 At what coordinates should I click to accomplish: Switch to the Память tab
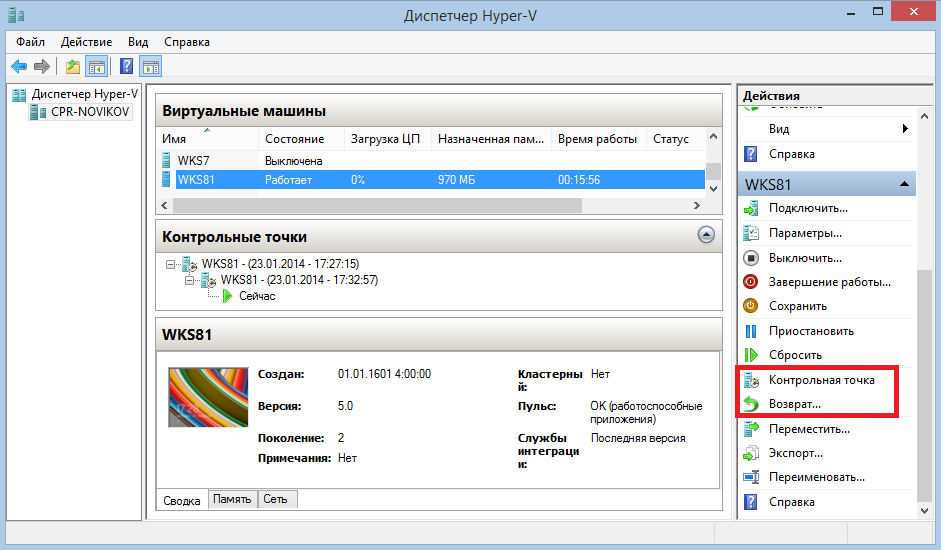point(232,499)
